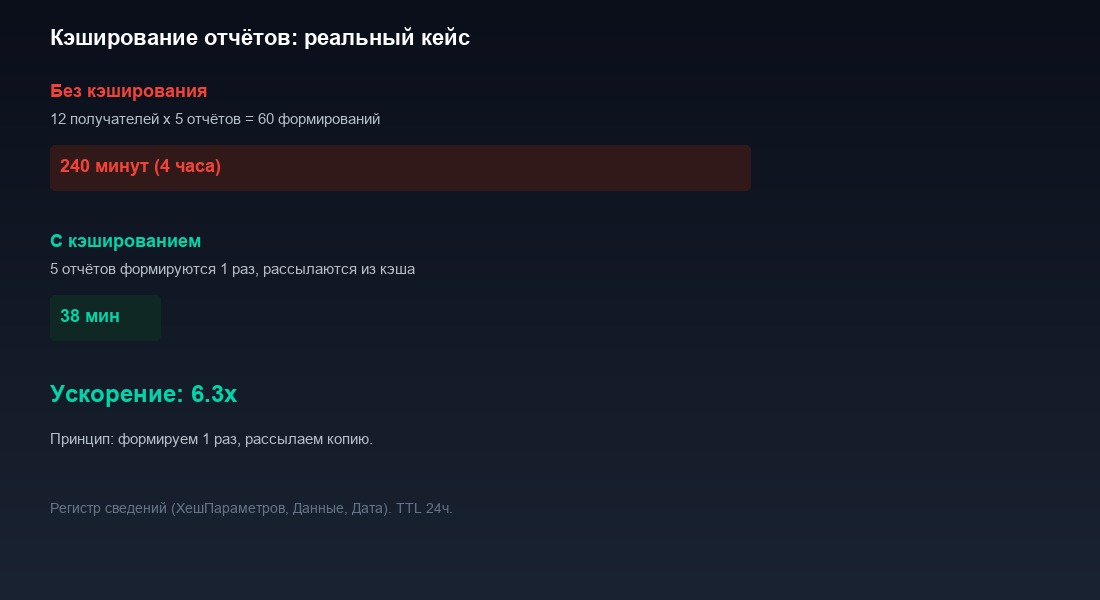
Task: Click the footer words "Регистр сведений"
Action: pyautogui.click(x=109, y=508)
